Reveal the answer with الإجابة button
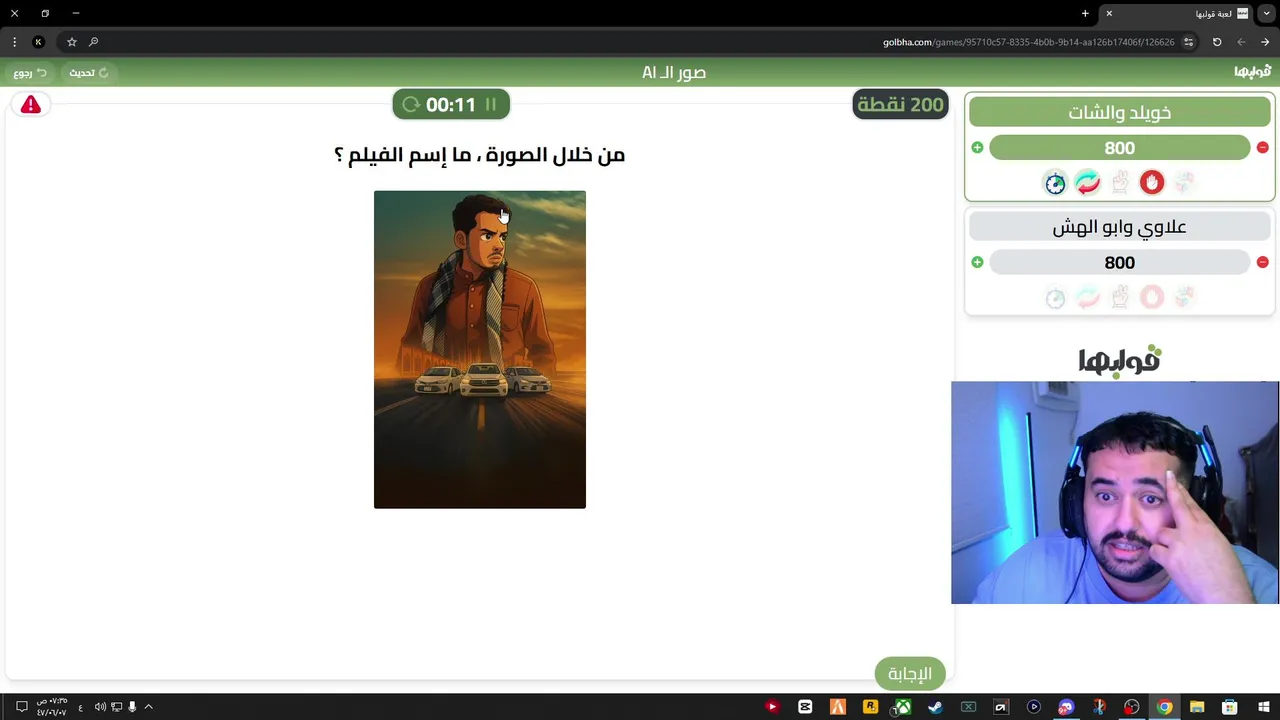Screen dimensions: 1280x720 click(910, 673)
